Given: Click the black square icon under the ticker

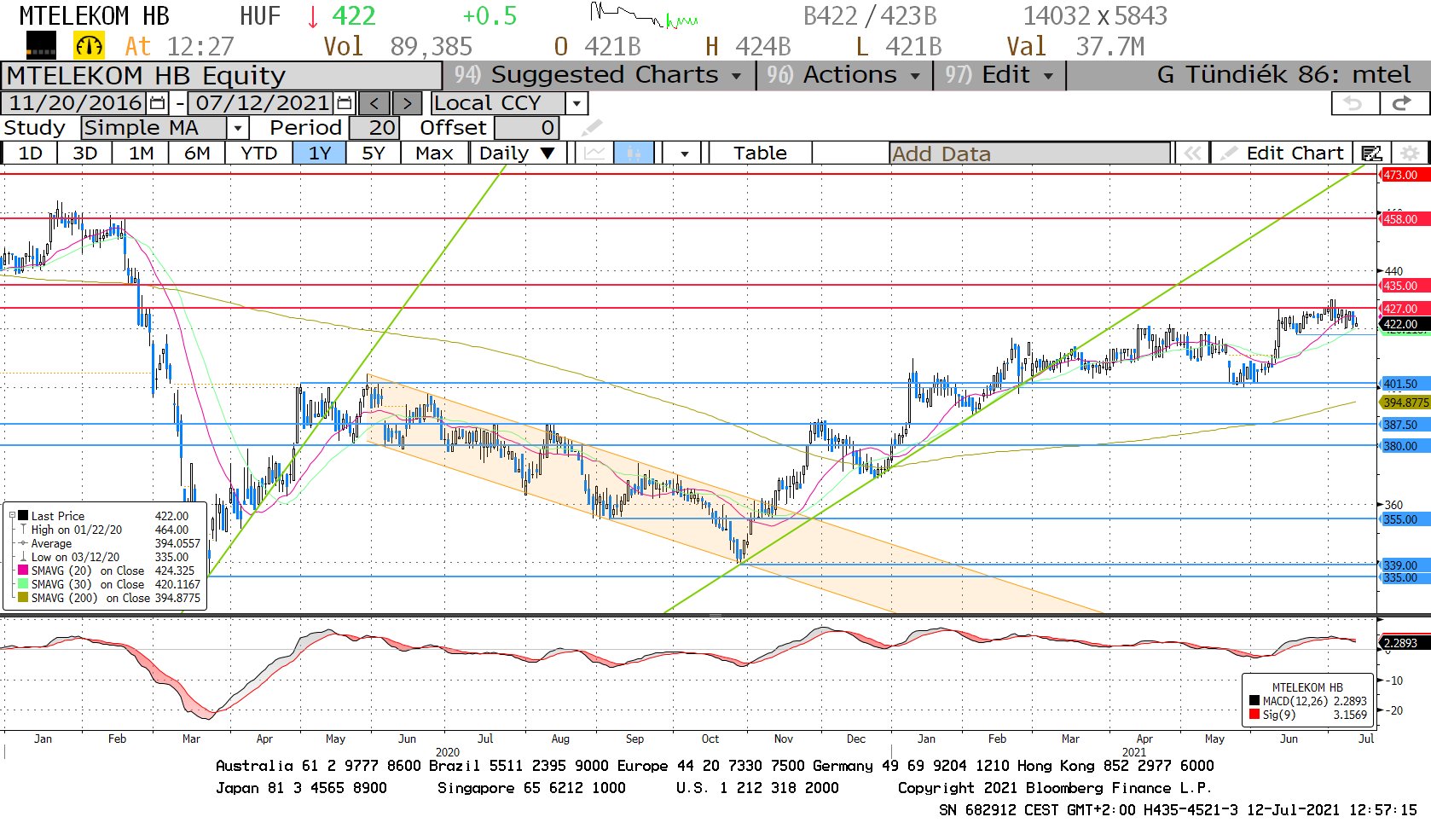Looking at the screenshot, I should [x=41, y=44].
